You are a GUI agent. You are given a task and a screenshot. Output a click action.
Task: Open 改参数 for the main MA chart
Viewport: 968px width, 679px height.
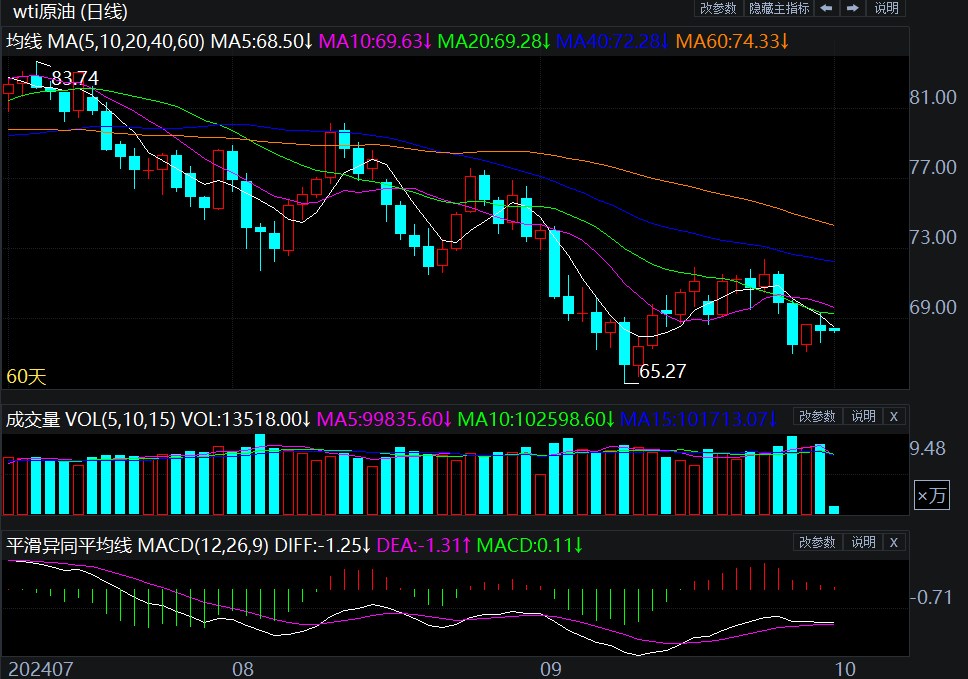point(718,8)
